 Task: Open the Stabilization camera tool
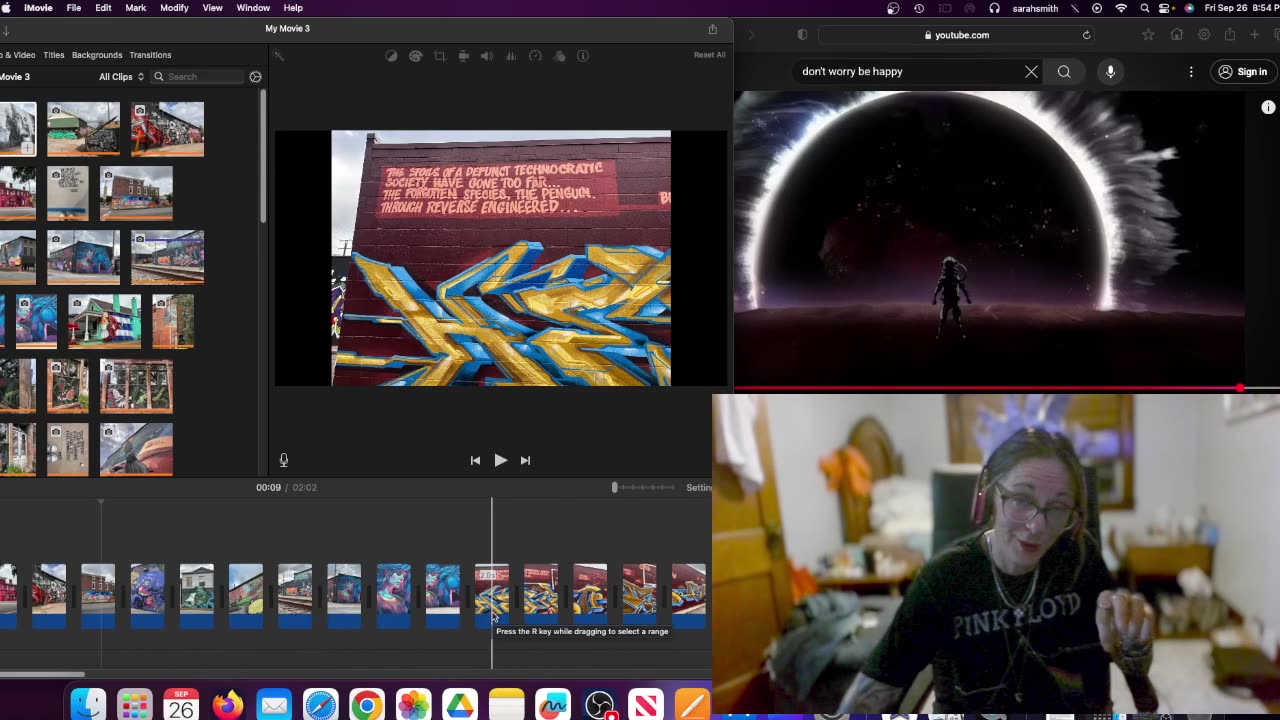point(463,56)
